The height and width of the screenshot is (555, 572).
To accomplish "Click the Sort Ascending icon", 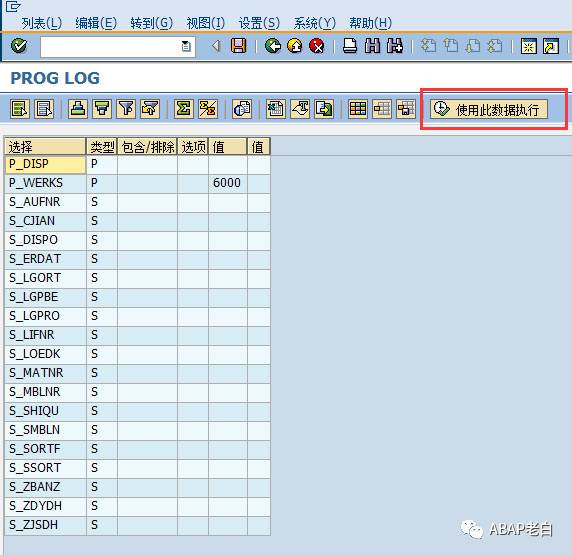I will coord(78,109).
